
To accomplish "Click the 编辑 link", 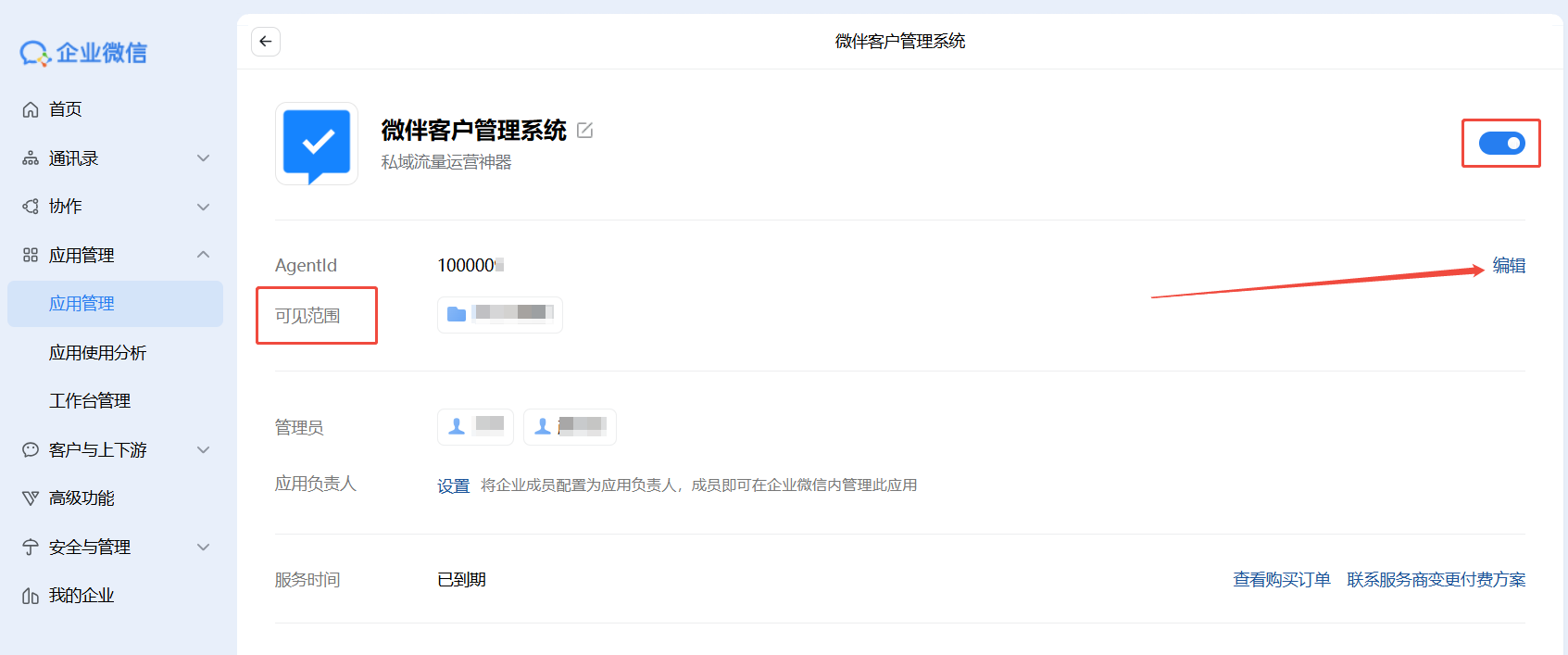I will 1509,266.
